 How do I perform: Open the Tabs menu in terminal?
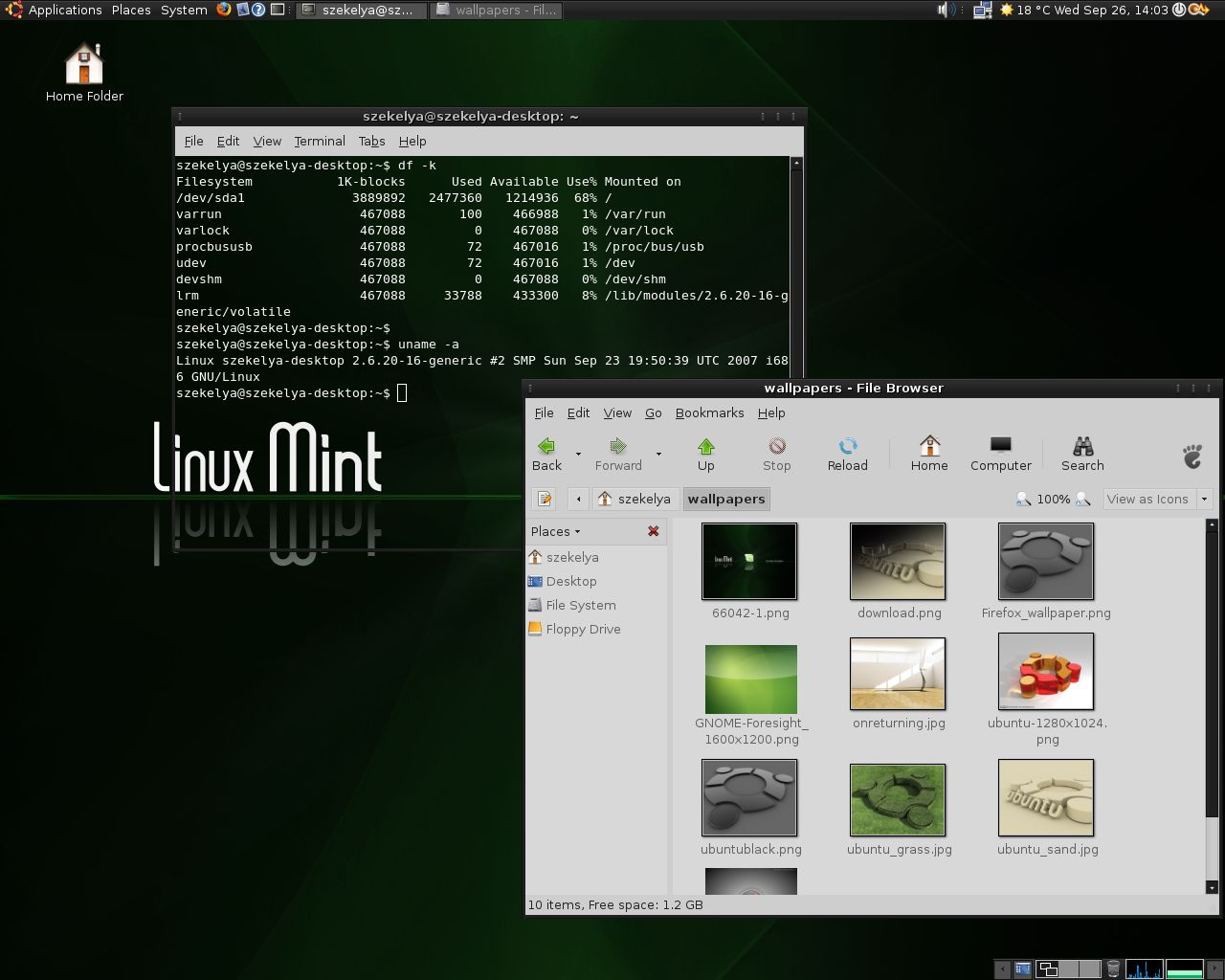[371, 141]
